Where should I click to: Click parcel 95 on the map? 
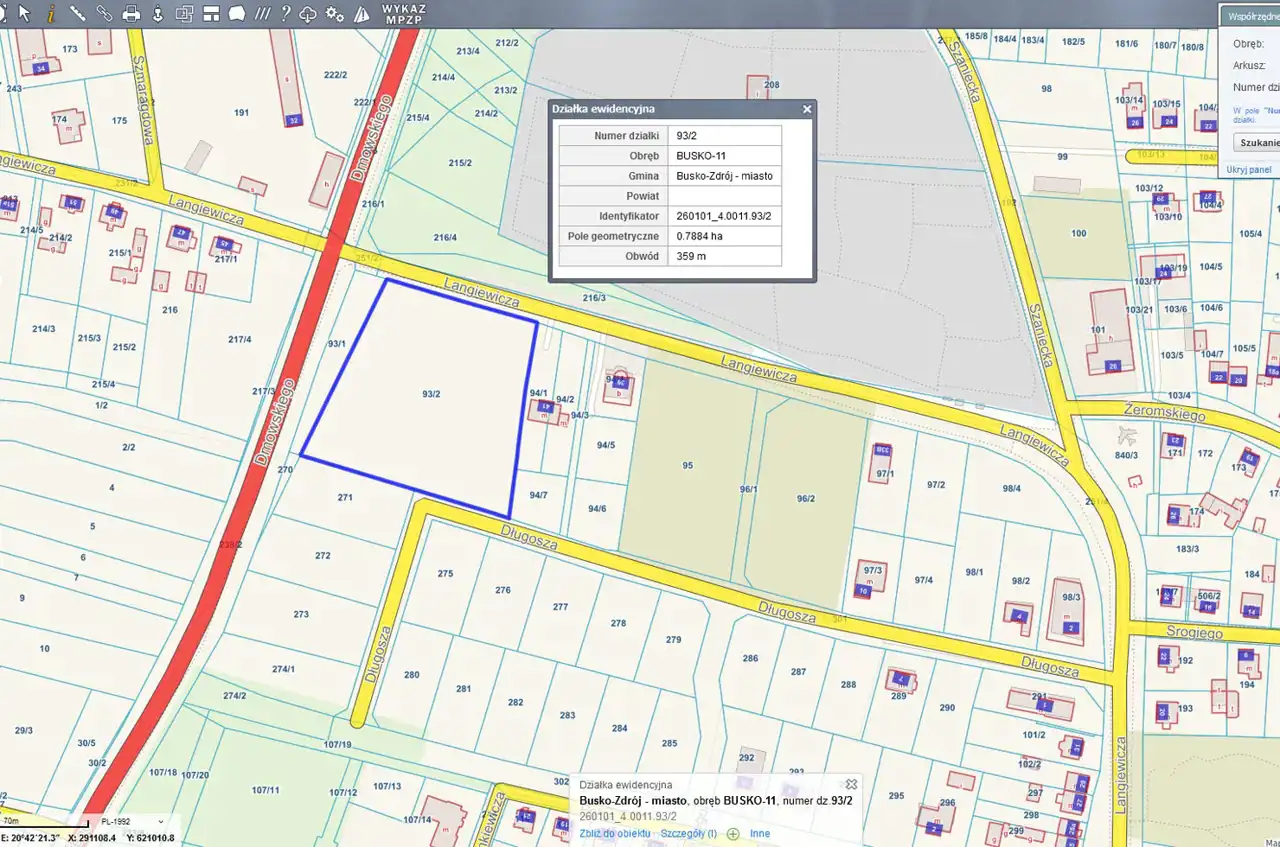coord(687,466)
